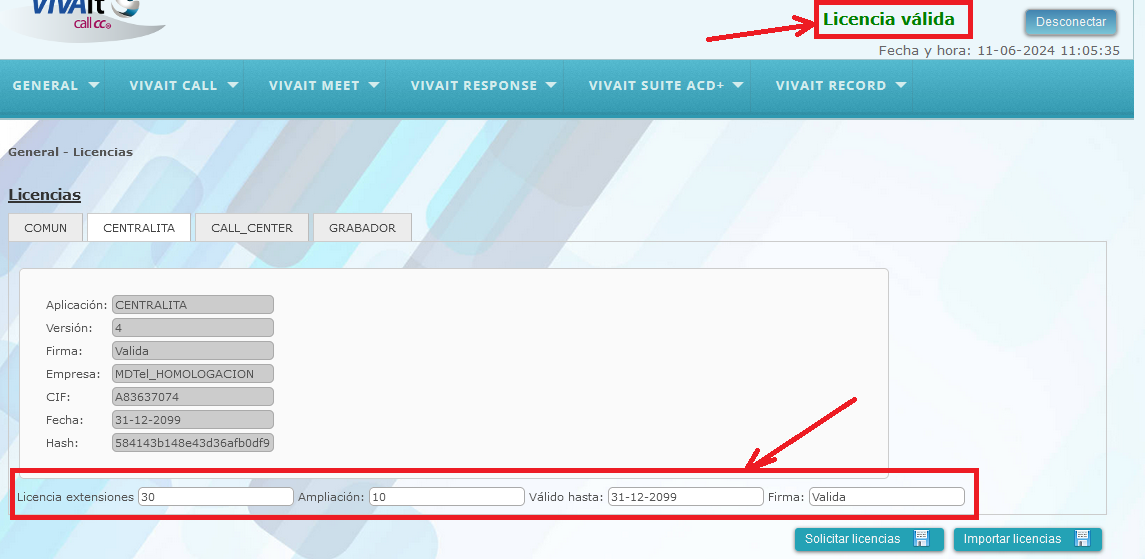This screenshot has height=559, width=1145.
Task: Click the Empresa field MDTel_HOMOLOGACION
Action: pos(193,374)
